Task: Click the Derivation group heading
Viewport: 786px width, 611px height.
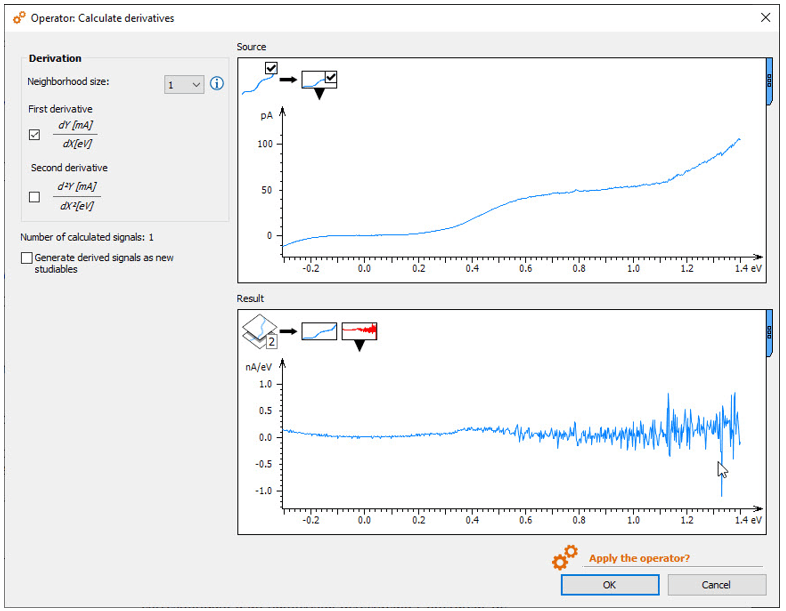Action: (55, 58)
